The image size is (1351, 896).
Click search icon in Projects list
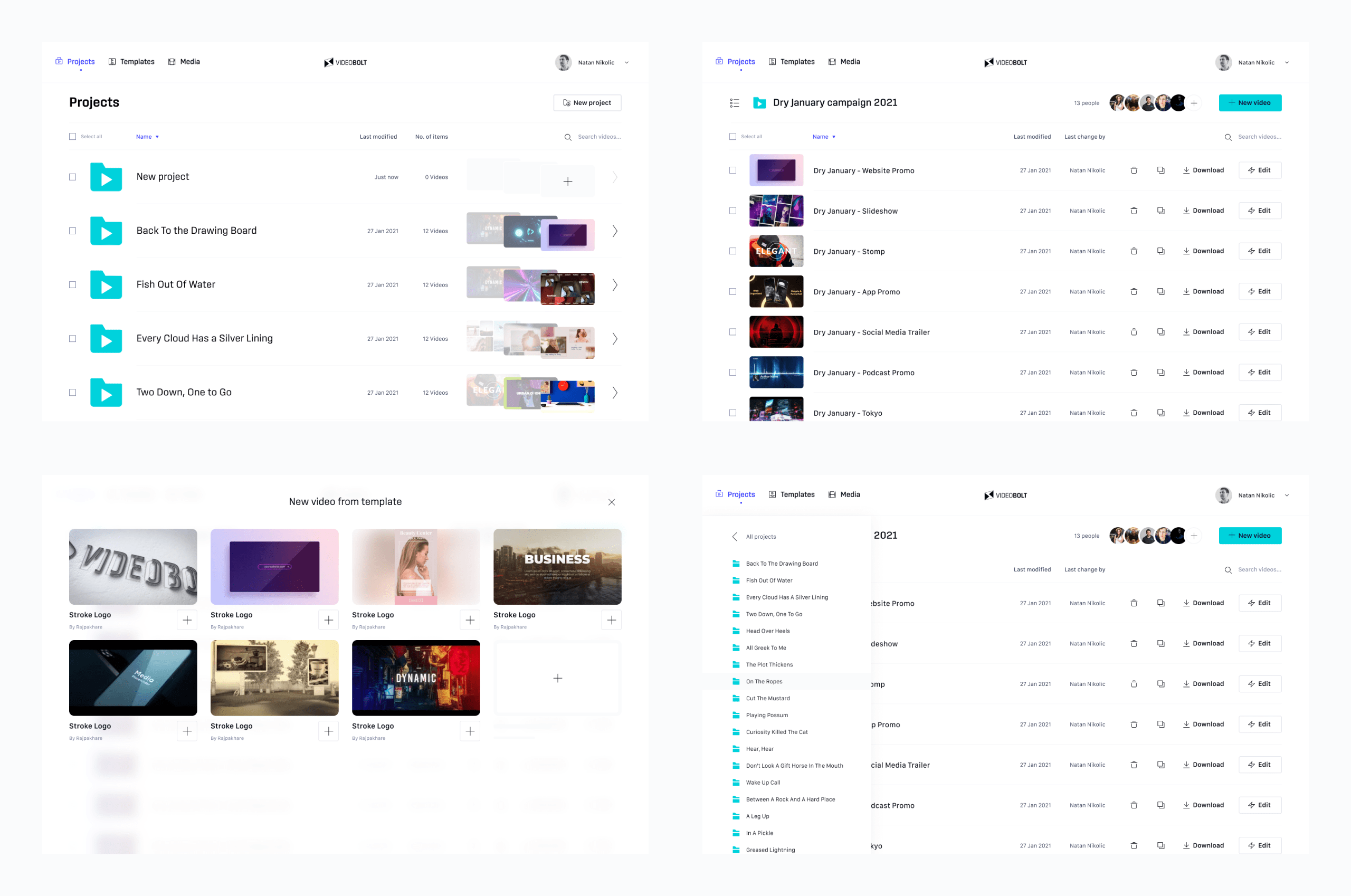567,137
